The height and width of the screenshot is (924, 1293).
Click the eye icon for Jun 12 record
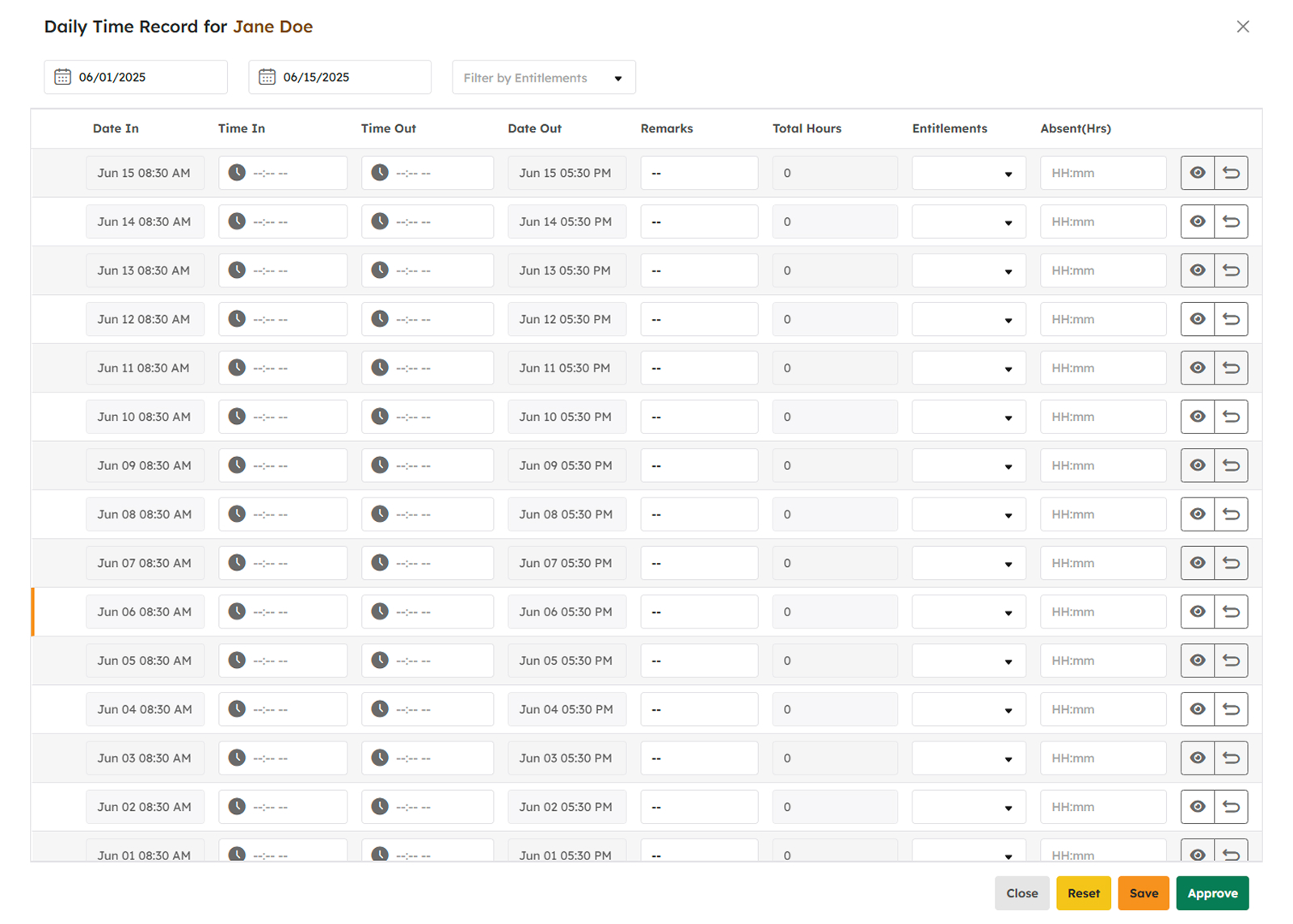click(1198, 319)
